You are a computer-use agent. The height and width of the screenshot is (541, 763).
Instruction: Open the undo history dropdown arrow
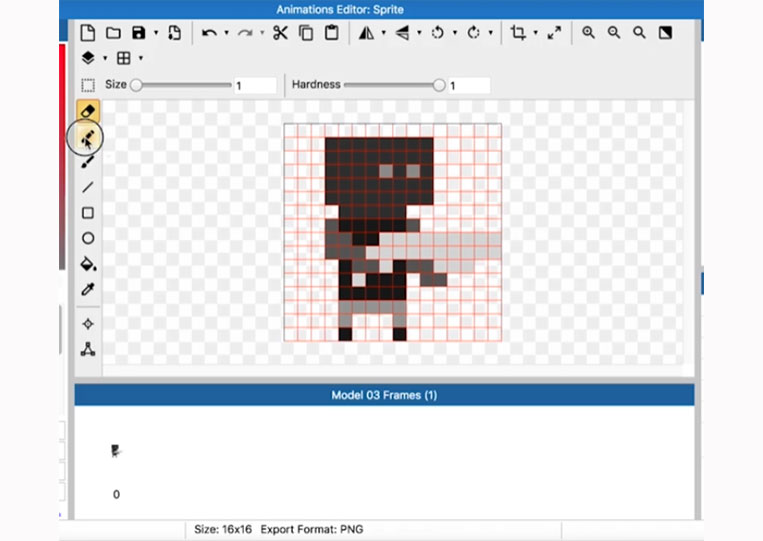tap(226, 33)
